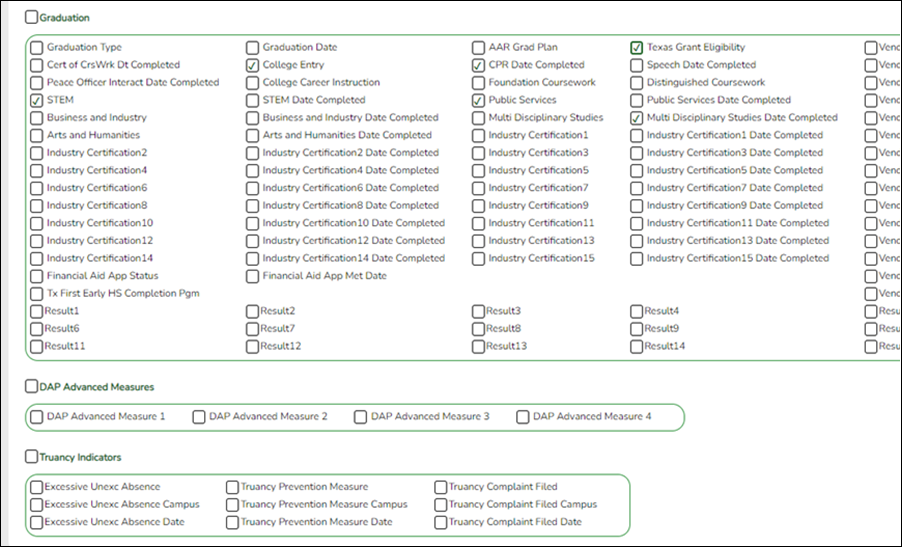Uncheck the Public Services checkbox
This screenshot has width=902, height=547.
(x=479, y=101)
